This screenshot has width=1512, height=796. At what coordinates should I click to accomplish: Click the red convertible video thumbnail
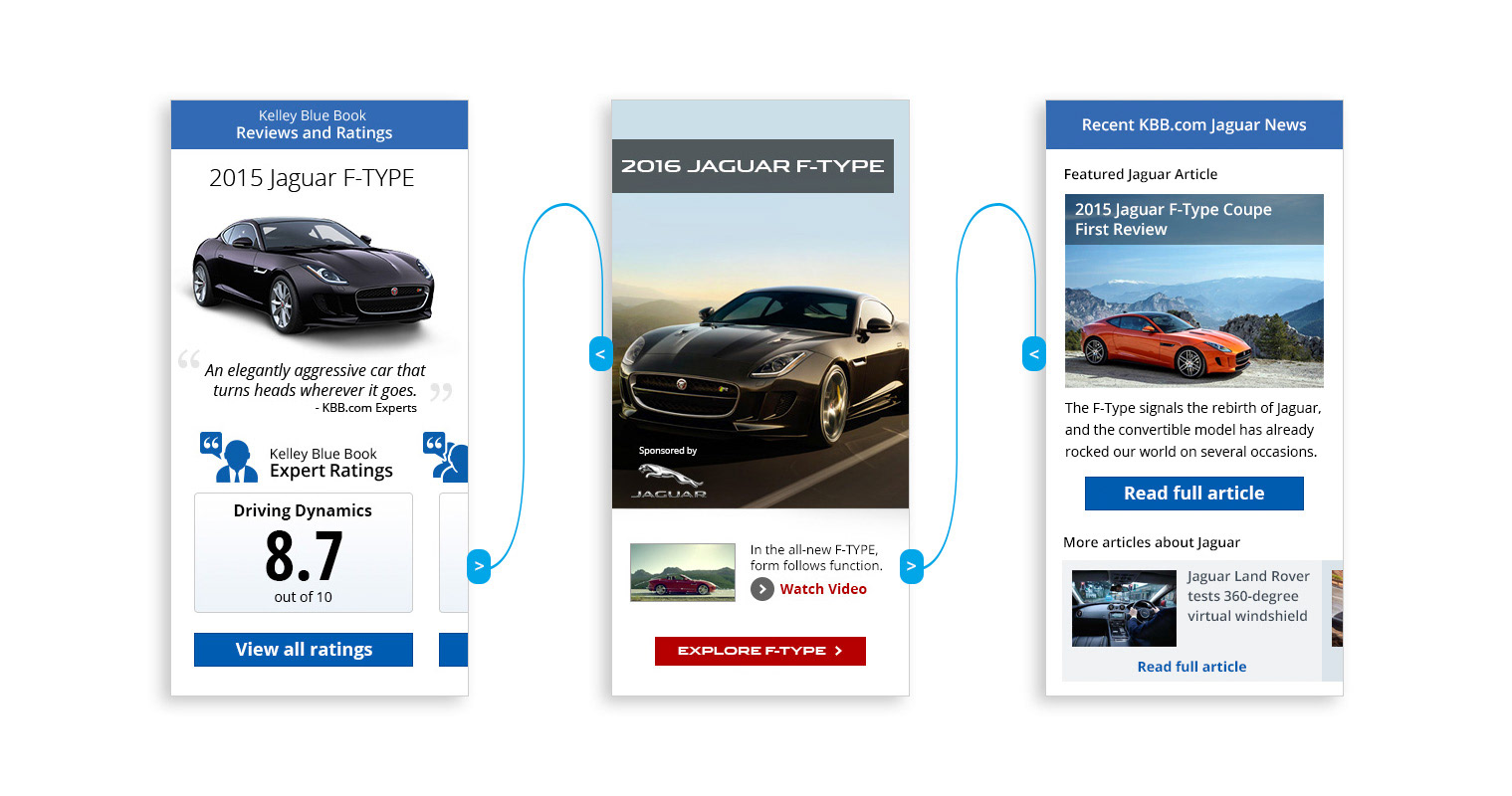pos(683,572)
